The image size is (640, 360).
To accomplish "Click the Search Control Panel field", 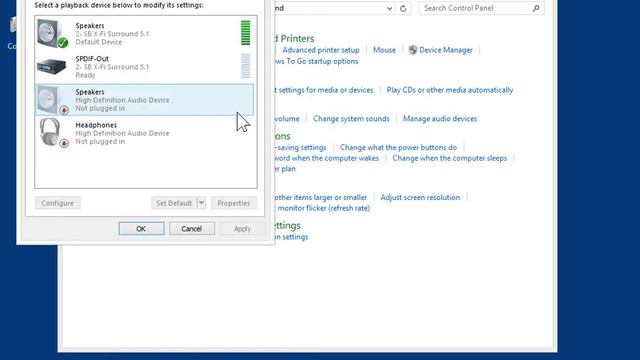I will (482, 8).
